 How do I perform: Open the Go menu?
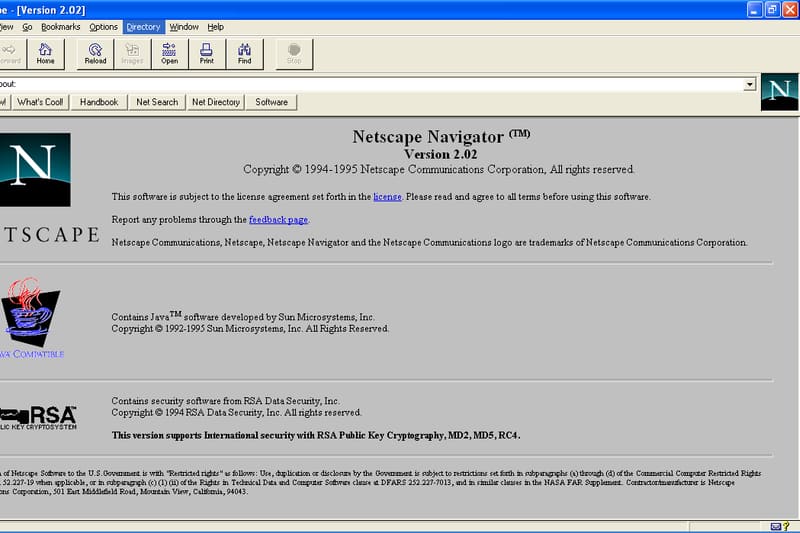(27, 27)
